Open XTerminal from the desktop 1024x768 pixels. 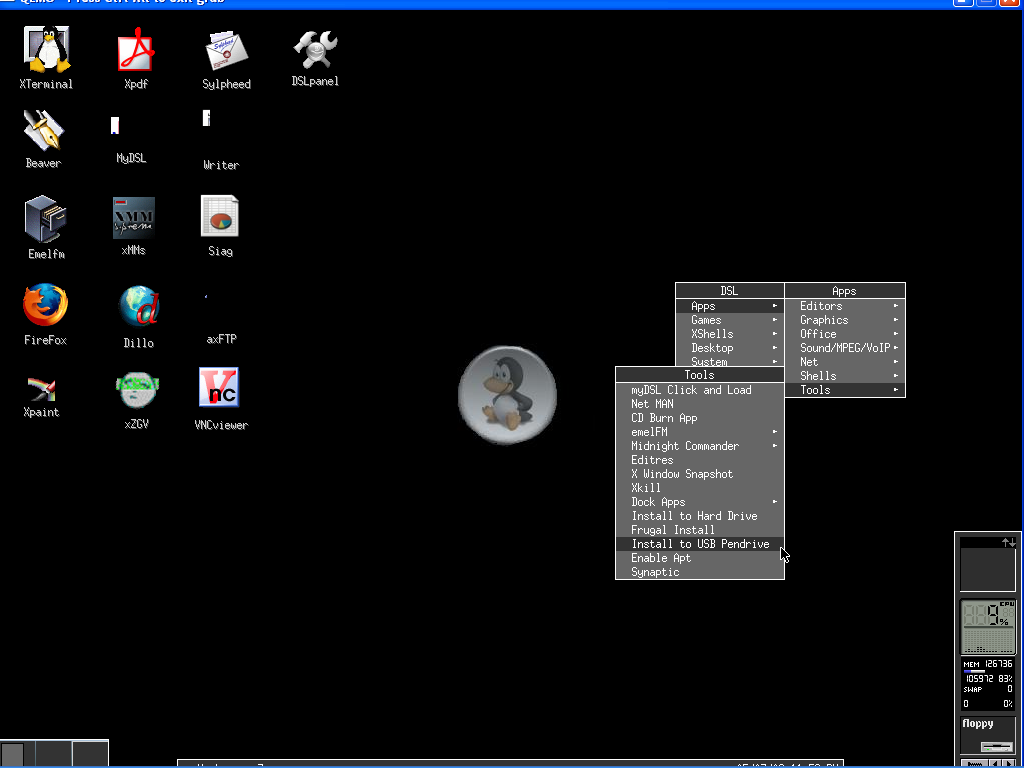(x=45, y=50)
